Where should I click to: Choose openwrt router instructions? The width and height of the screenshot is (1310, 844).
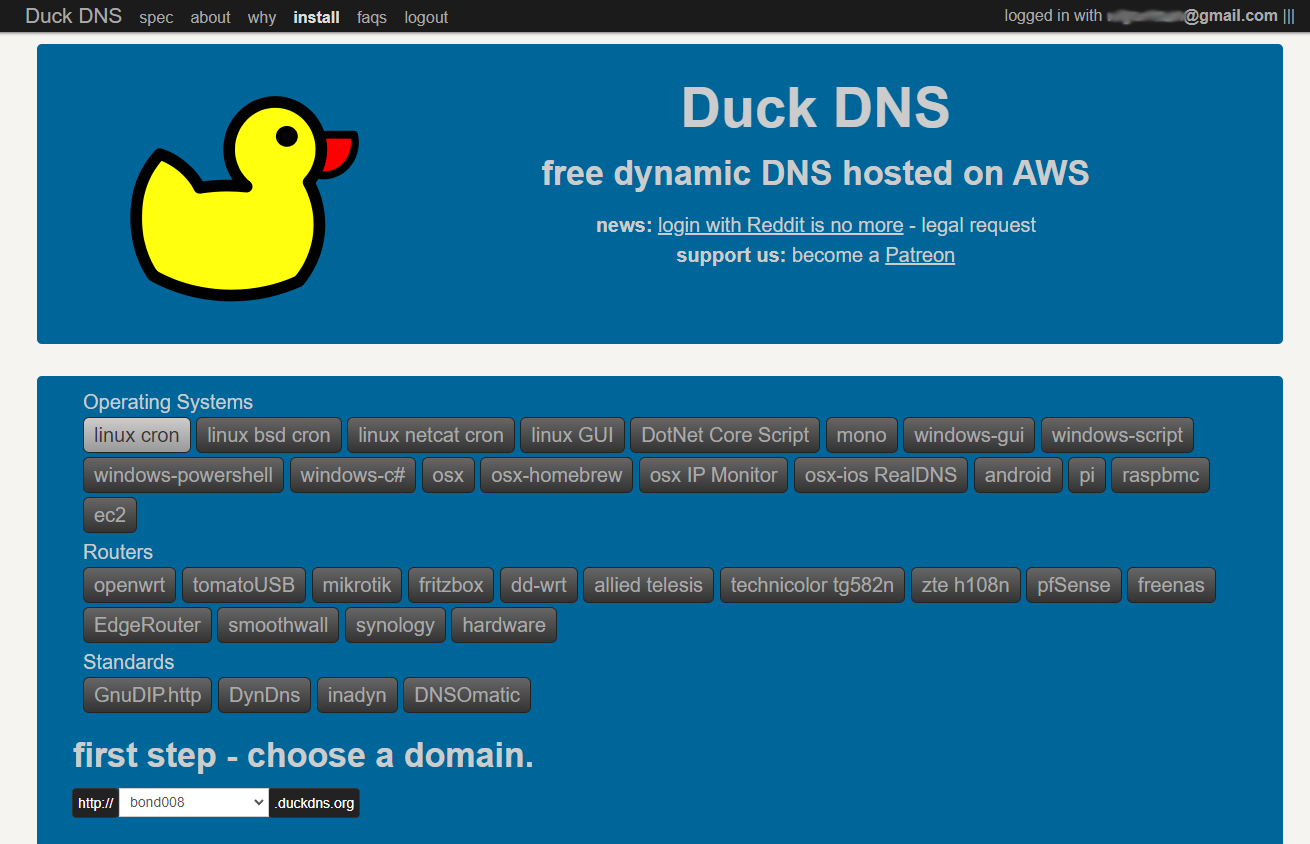(x=130, y=585)
